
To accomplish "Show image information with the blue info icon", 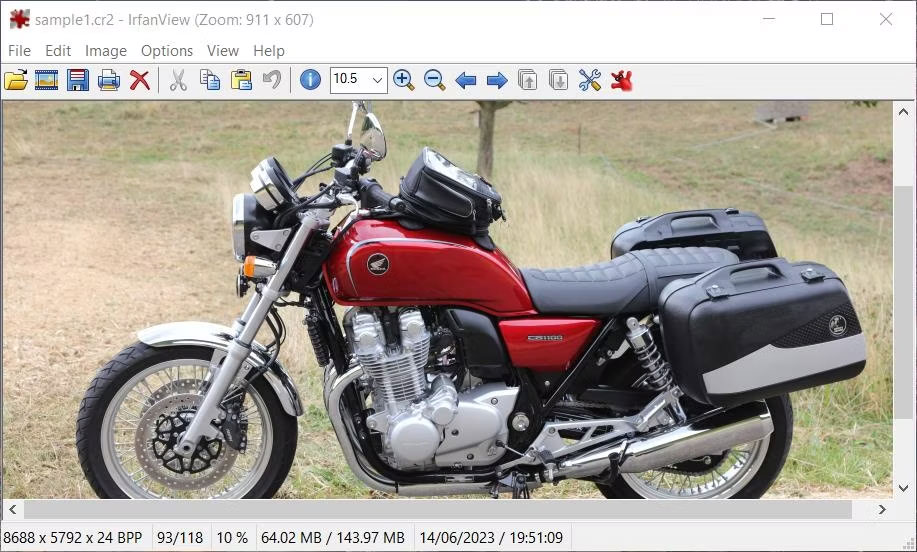I will 310,80.
